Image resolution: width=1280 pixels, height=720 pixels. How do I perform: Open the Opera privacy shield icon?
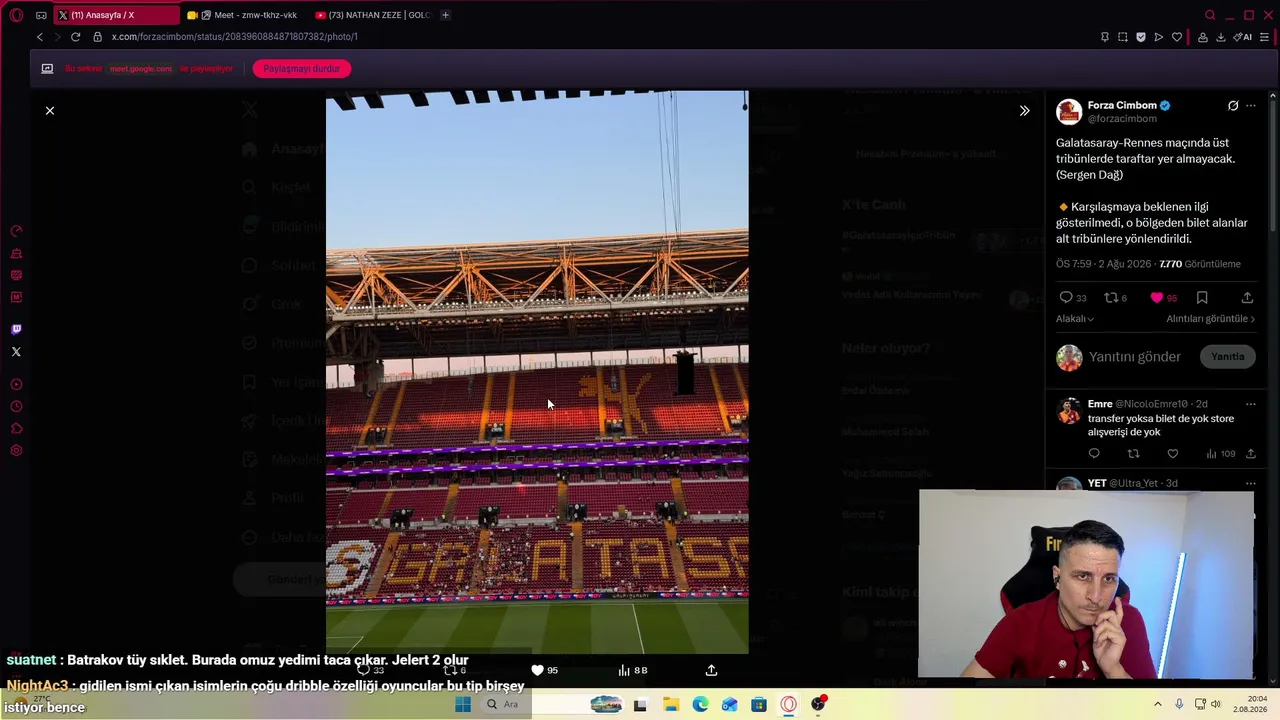pos(1141,37)
